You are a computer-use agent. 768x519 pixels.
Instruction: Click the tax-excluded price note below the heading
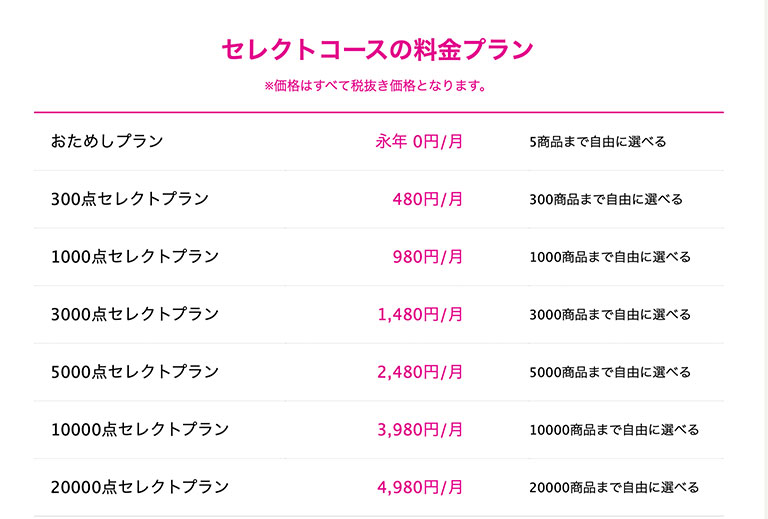pyautogui.click(x=376, y=86)
